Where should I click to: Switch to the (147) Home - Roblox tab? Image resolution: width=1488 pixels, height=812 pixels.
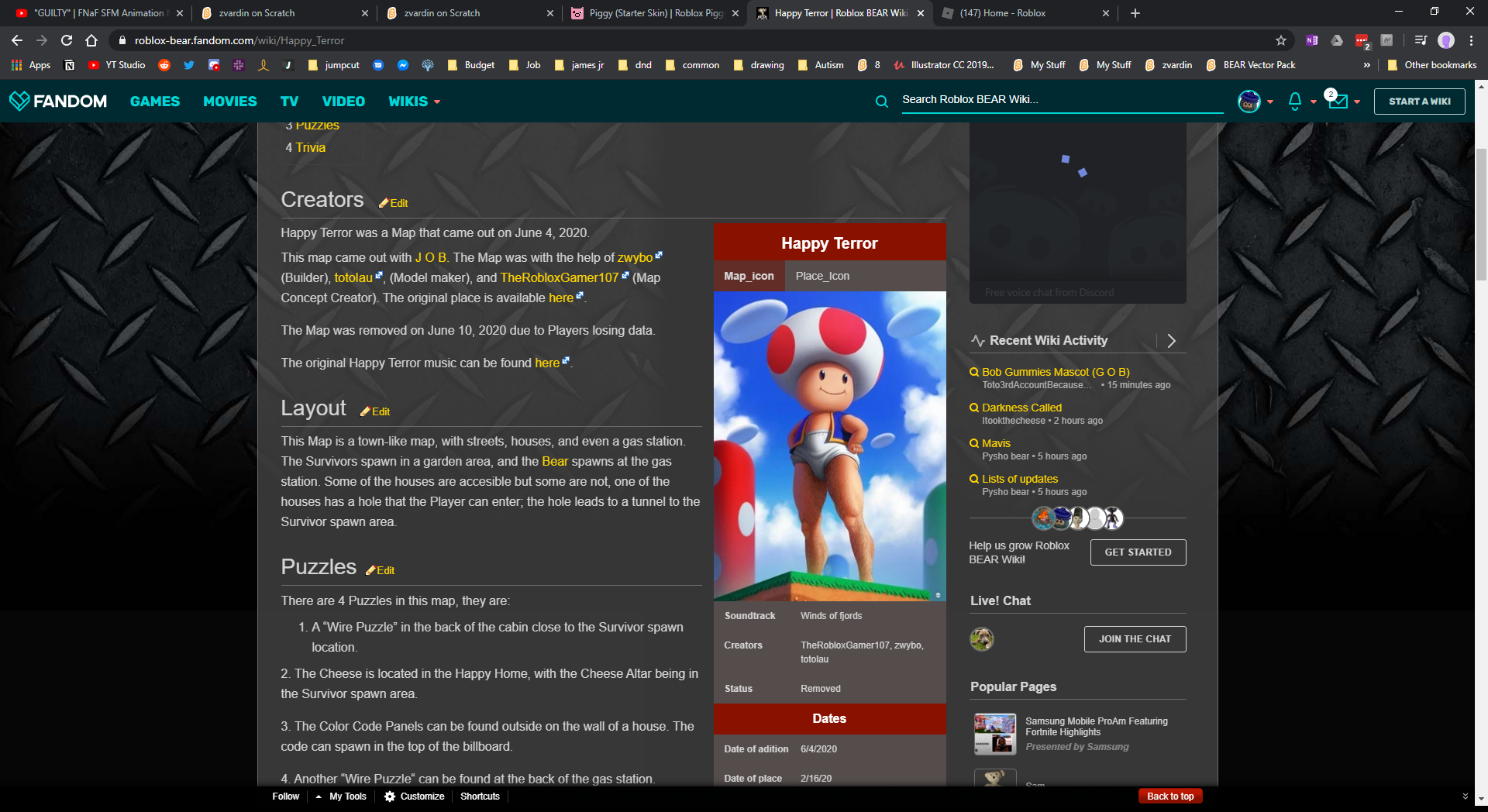(x=1026, y=13)
